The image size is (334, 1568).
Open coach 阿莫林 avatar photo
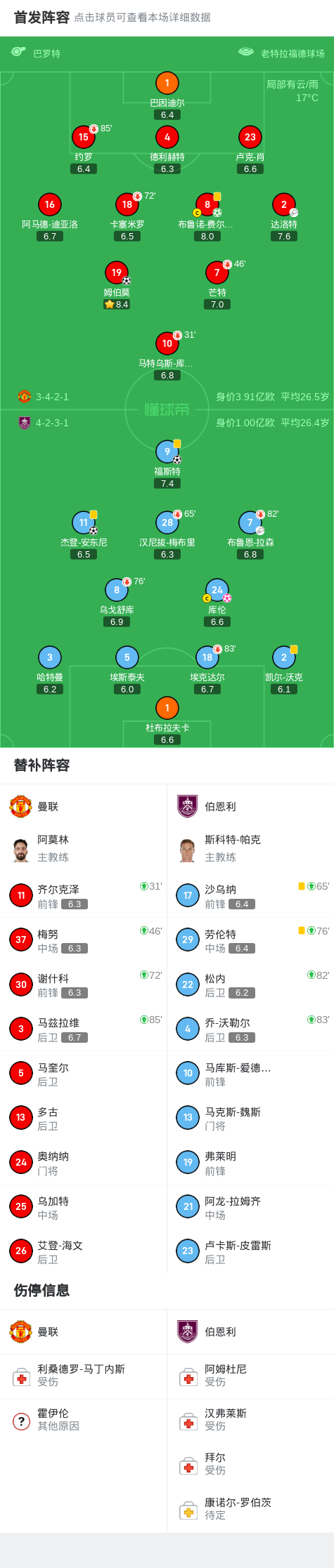tap(20, 850)
